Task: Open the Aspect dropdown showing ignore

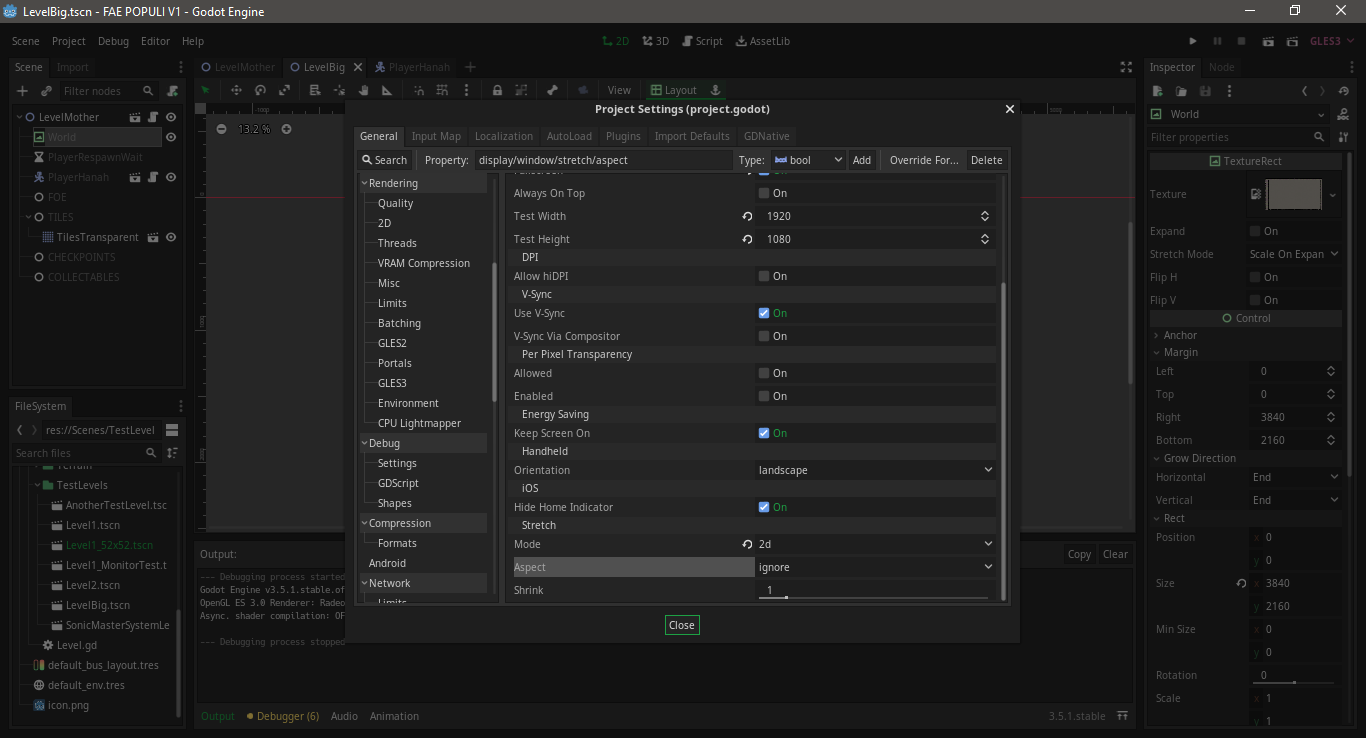Action: tap(875, 567)
